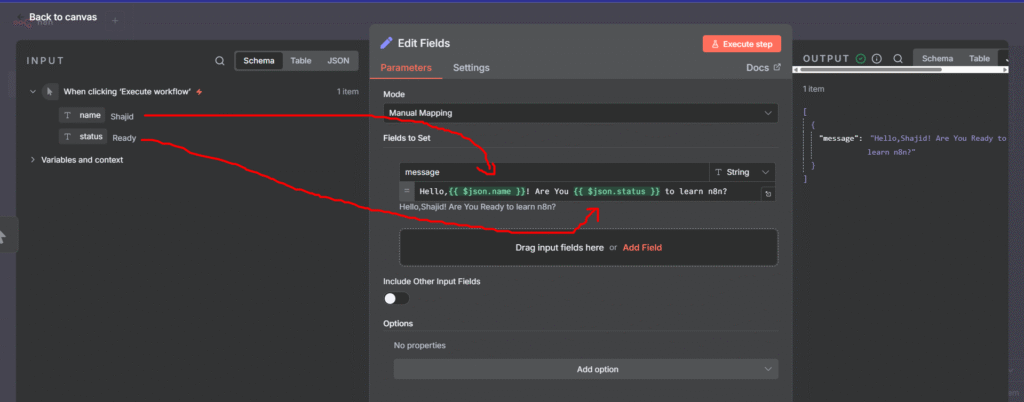Switch INPUT view to JSON
This screenshot has width=1024, height=402.
coord(338,61)
